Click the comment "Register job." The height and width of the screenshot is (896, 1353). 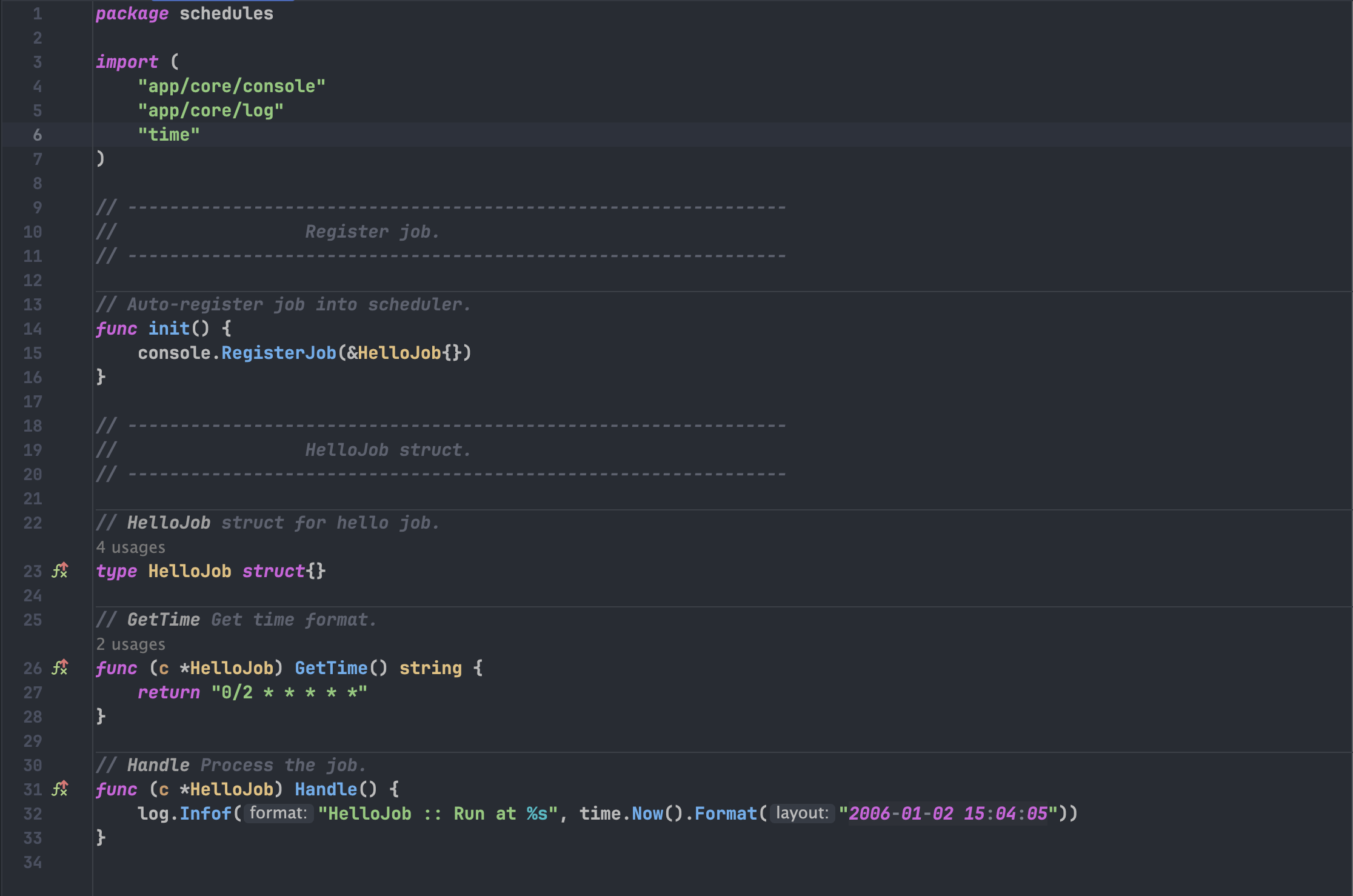click(x=372, y=232)
